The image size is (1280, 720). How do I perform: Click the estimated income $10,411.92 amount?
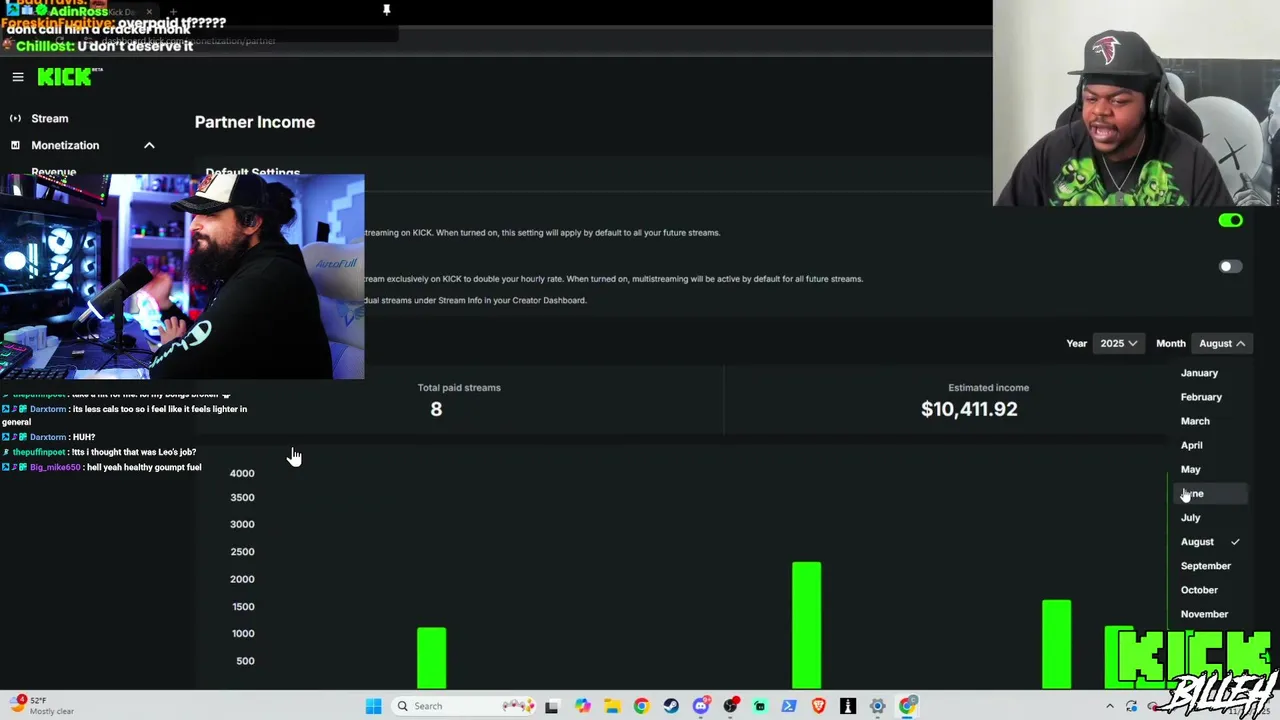[x=969, y=409]
